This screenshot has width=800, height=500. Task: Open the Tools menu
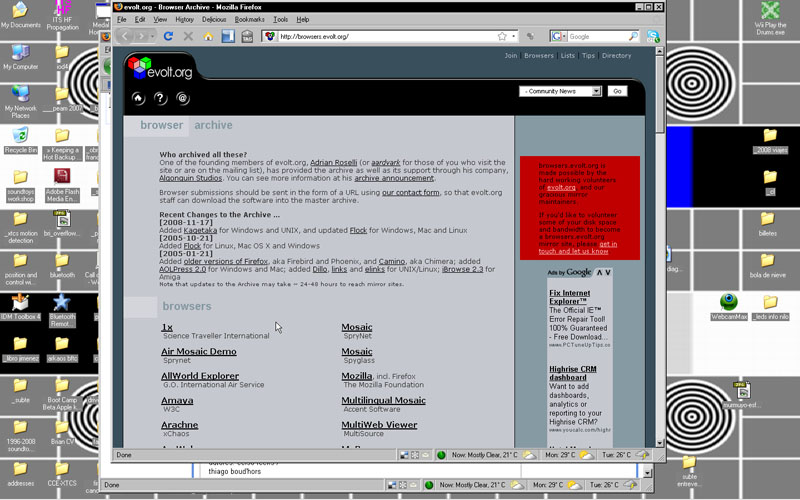pyautogui.click(x=280, y=19)
